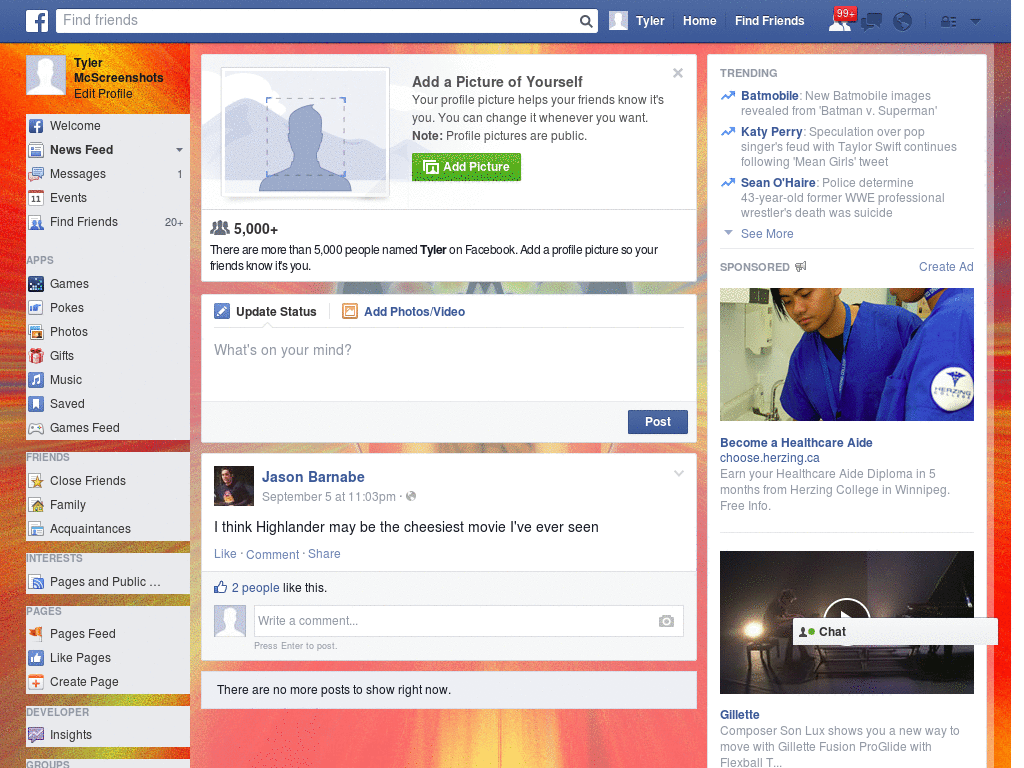
Task: Click the Create Page plus icon
Action: click(36, 682)
